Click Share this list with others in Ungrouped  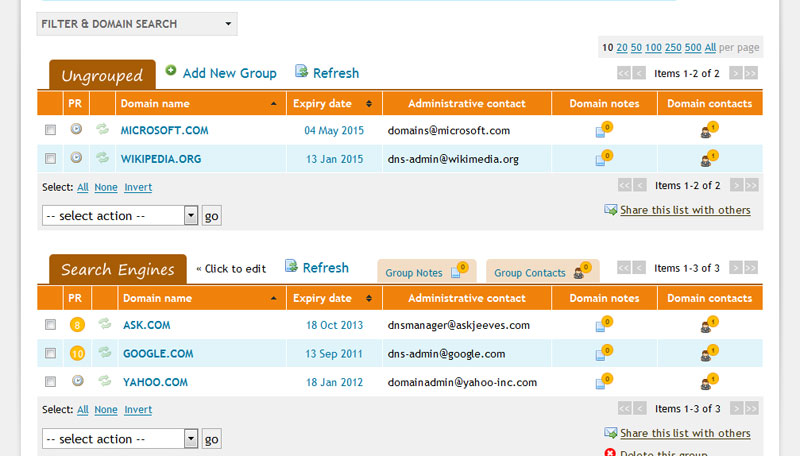[x=685, y=210]
